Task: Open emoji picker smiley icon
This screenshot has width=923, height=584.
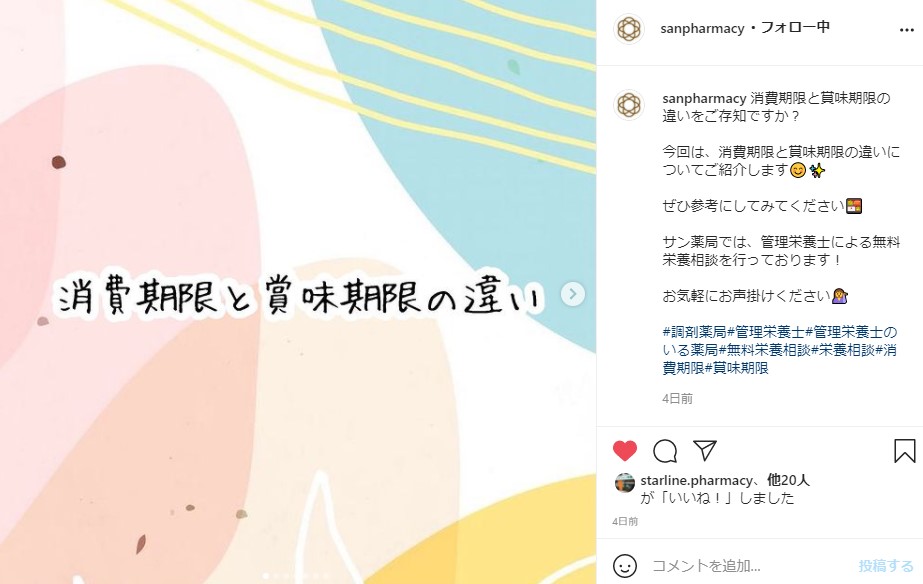Action: 625,566
